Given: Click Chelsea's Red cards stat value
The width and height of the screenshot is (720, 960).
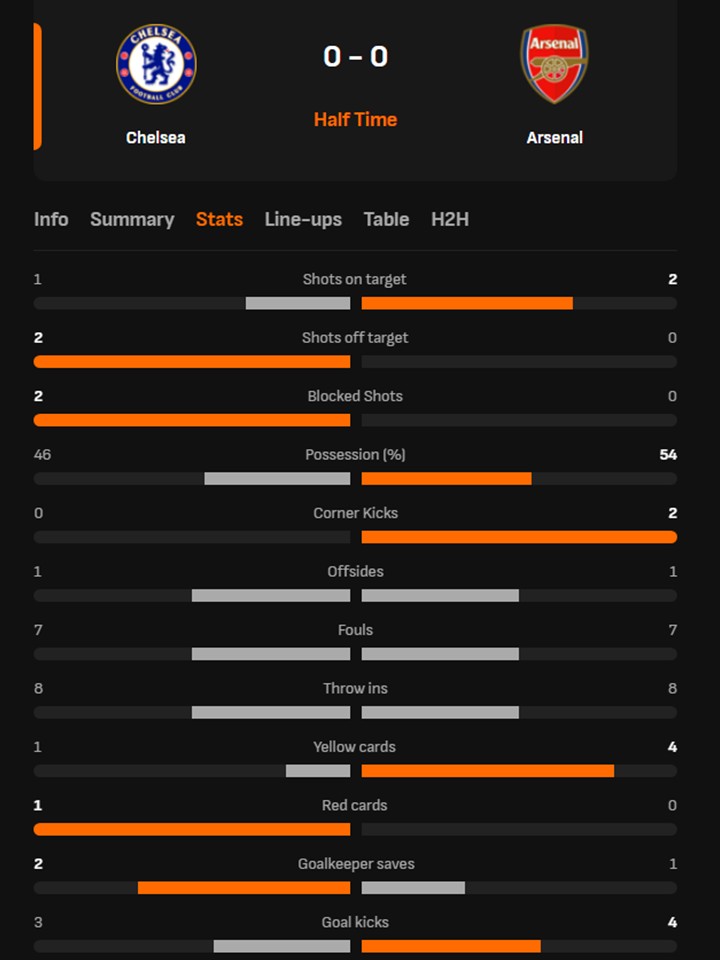Looking at the screenshot, I should point(37,805).
